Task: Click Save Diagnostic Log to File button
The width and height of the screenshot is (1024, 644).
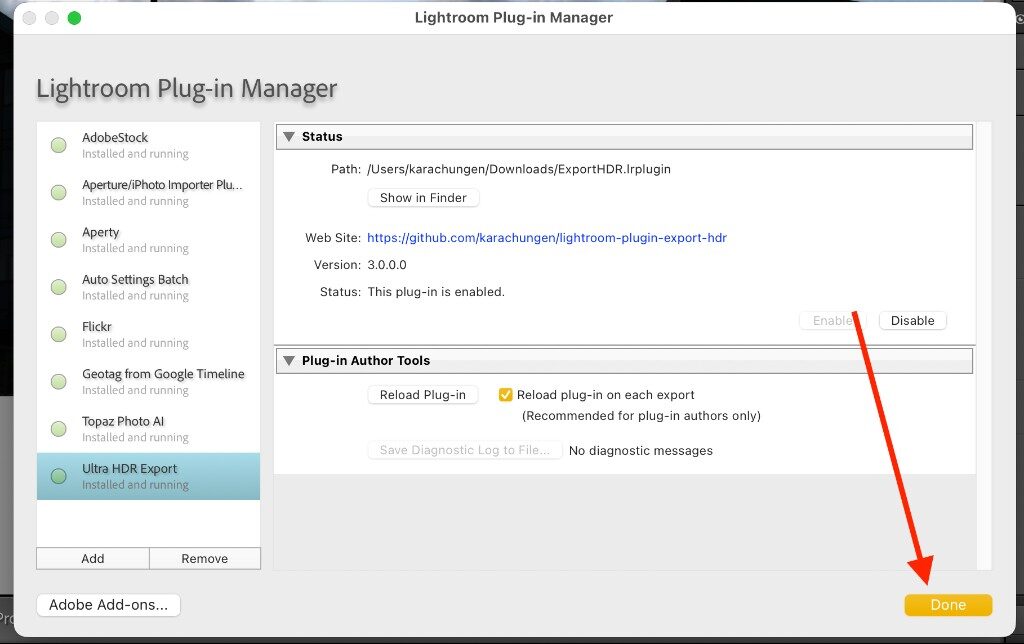Action: pyautogui.click(x=464, y=450)
